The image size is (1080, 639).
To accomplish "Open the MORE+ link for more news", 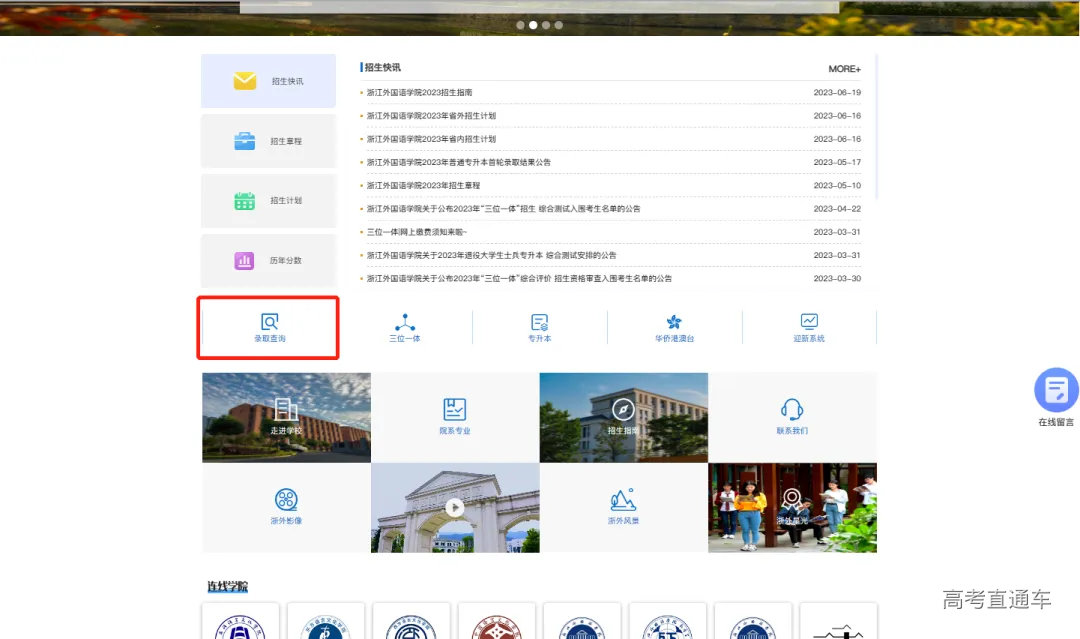I will (x=843, y=68).
